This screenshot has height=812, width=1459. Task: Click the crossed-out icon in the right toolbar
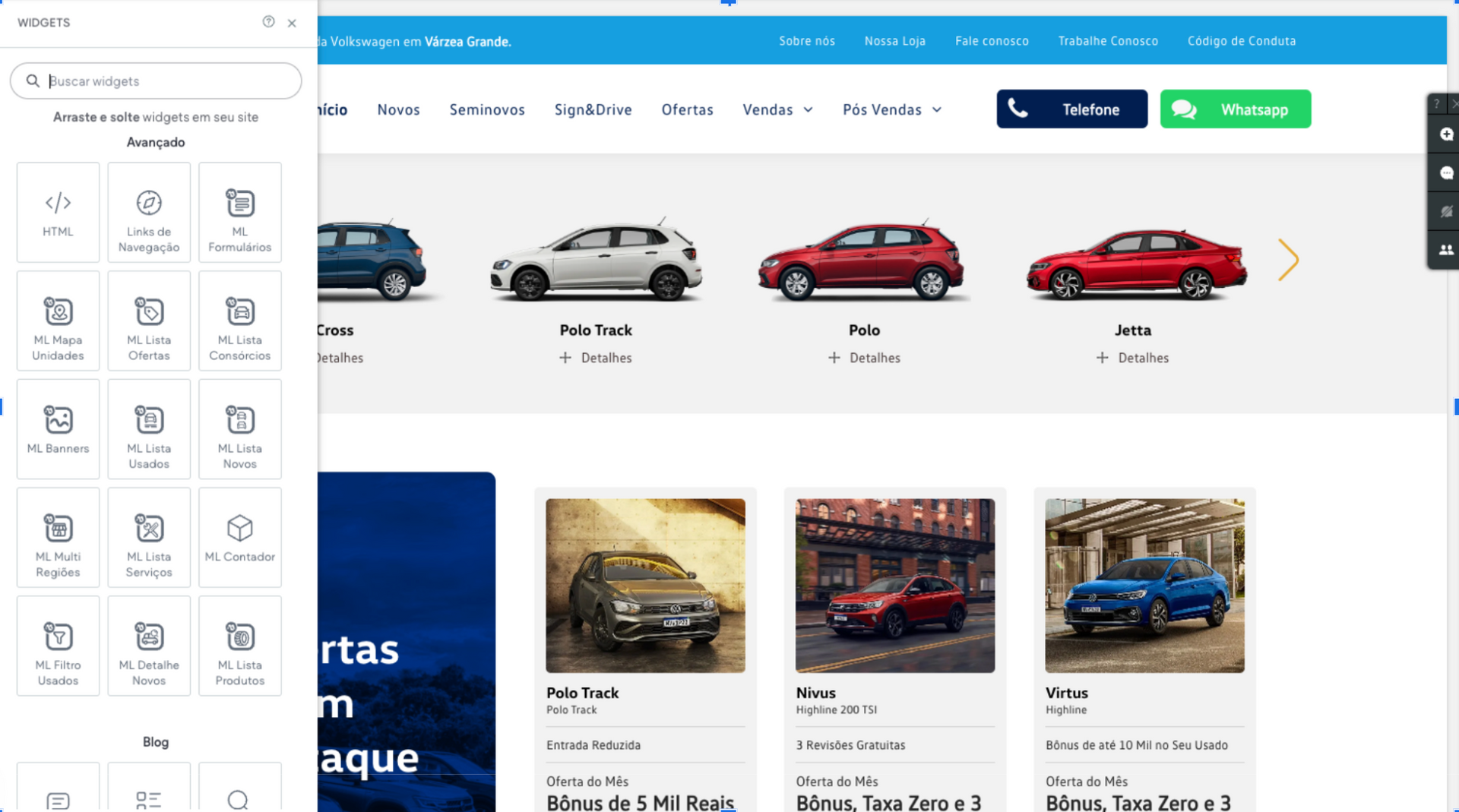pos(1446,211)
